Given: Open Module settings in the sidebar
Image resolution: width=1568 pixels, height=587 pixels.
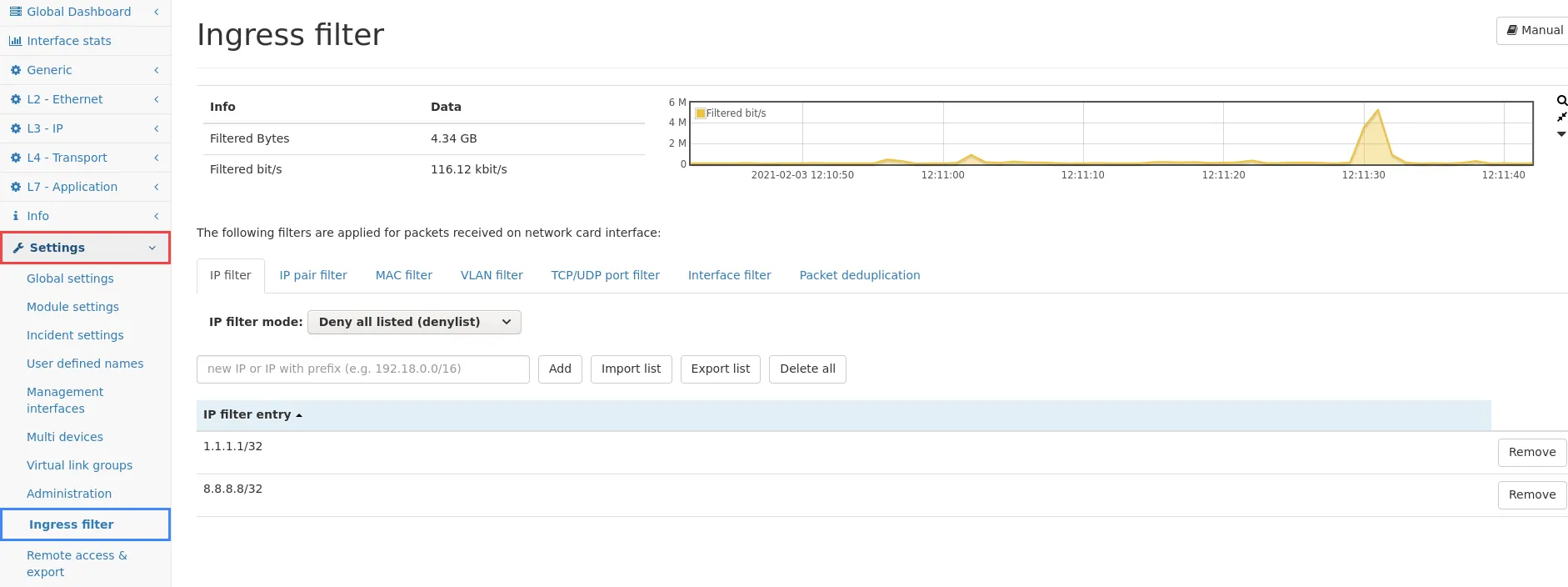Looking at the screenshot, I should tap(72, 307).
